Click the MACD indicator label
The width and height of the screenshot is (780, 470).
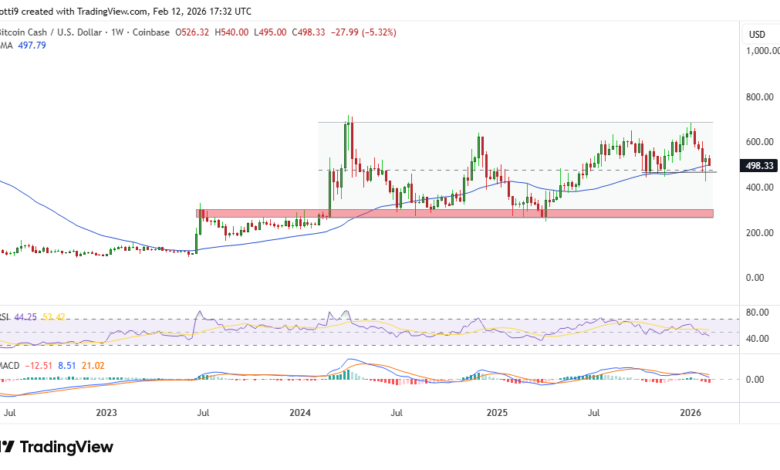tap(10, 351)
